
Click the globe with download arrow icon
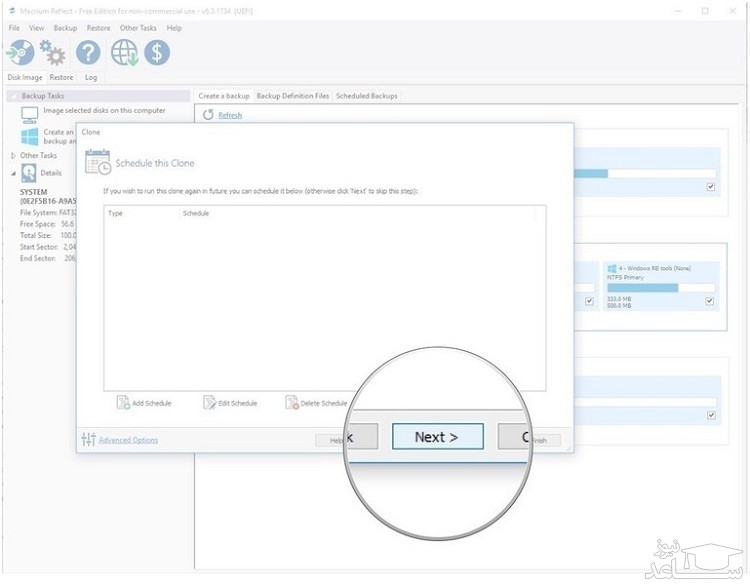(125, 53)
